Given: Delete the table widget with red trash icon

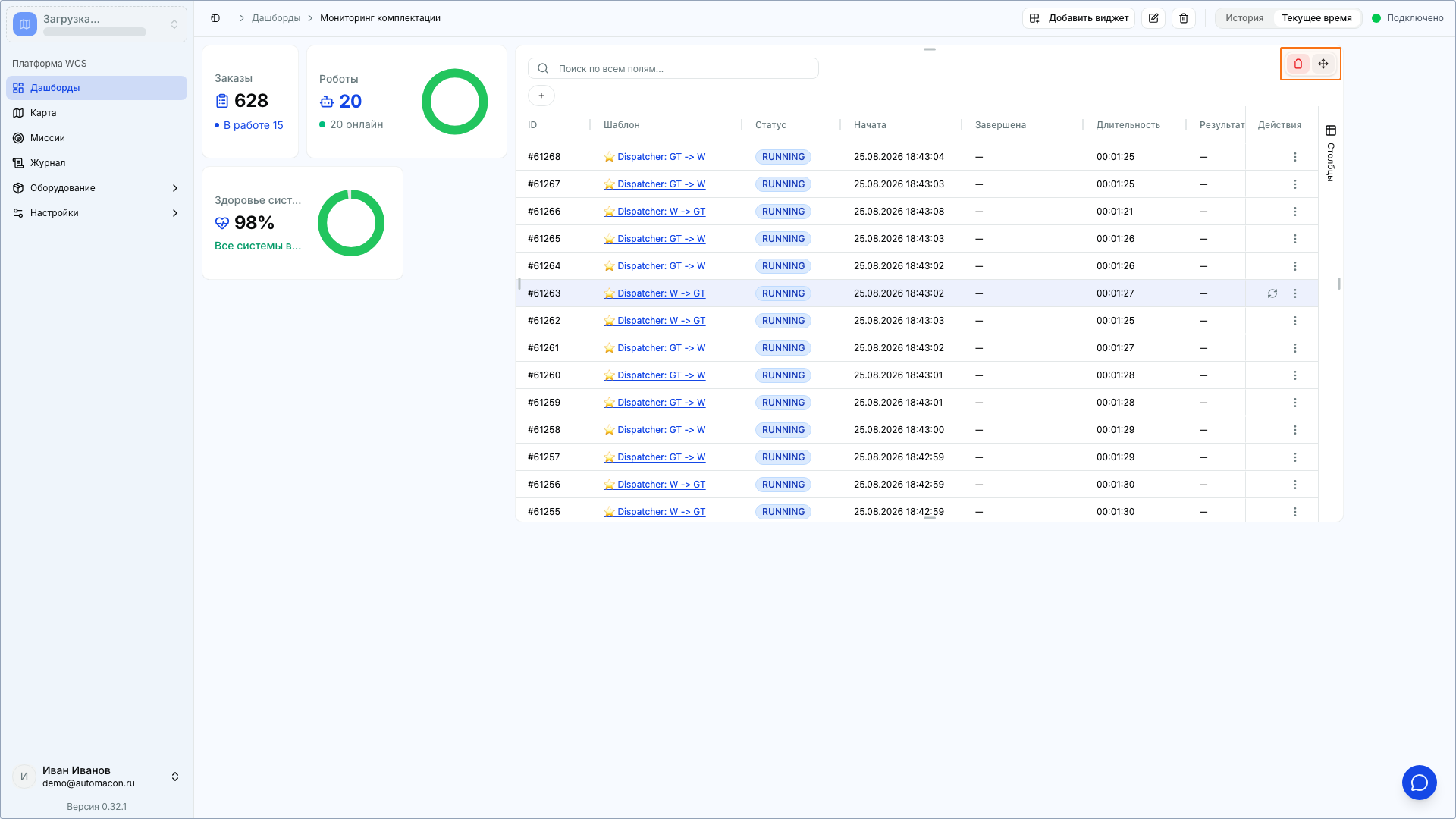Looking at the screenshot, I should 1298,64.
